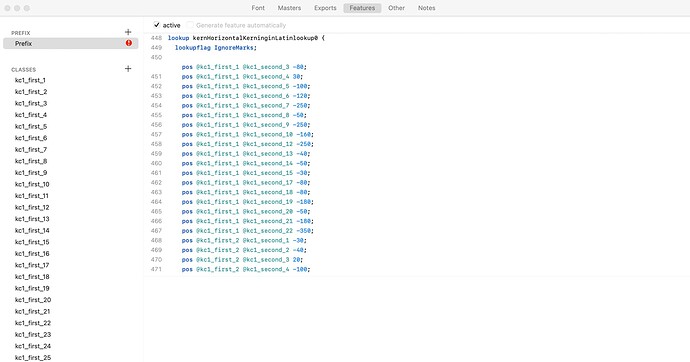Add a new class with plus icon

point(128,69)
